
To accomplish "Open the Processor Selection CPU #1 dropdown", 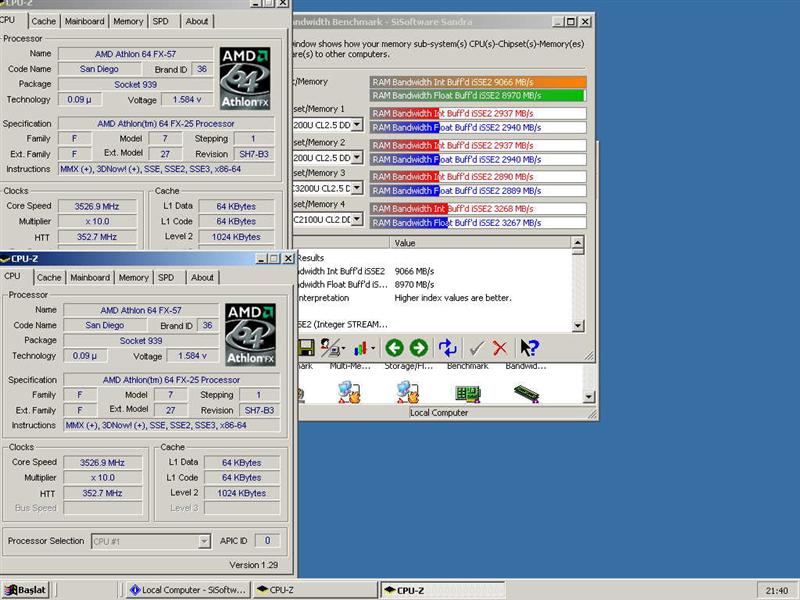I will [151, 541].
